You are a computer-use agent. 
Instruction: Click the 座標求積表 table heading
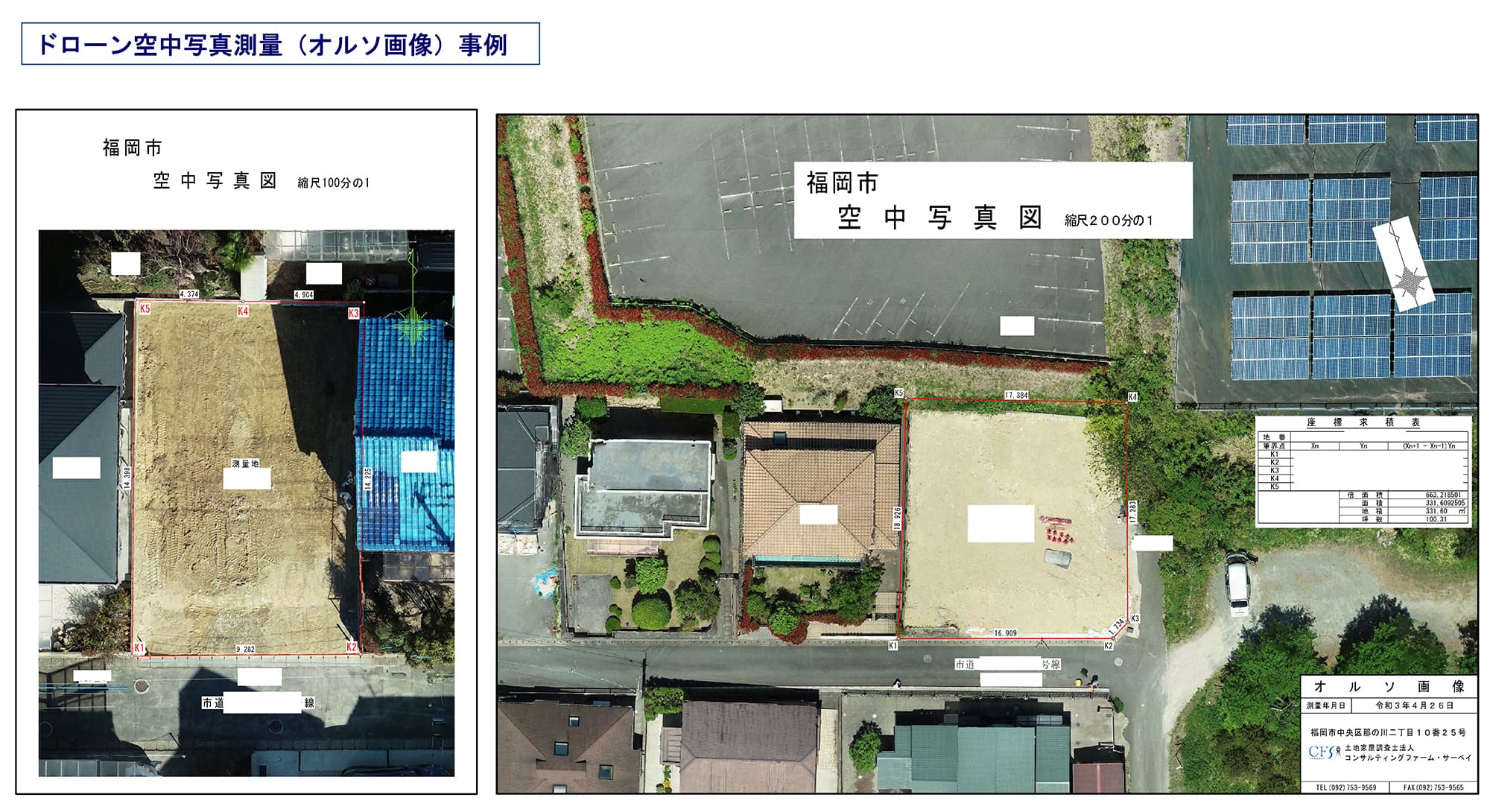click(1363, 422)
